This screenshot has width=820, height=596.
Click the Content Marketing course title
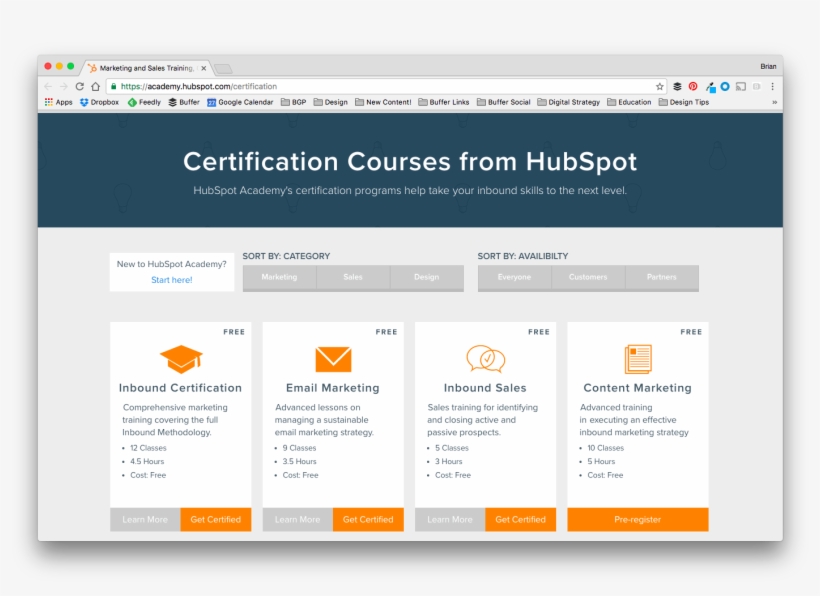point(637,388)
